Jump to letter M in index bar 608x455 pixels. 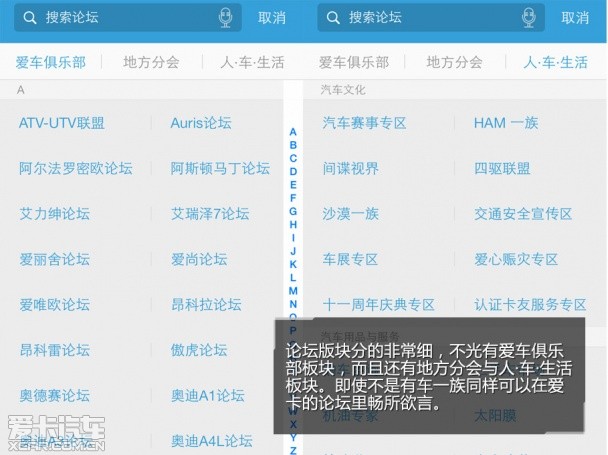point(293,291)
